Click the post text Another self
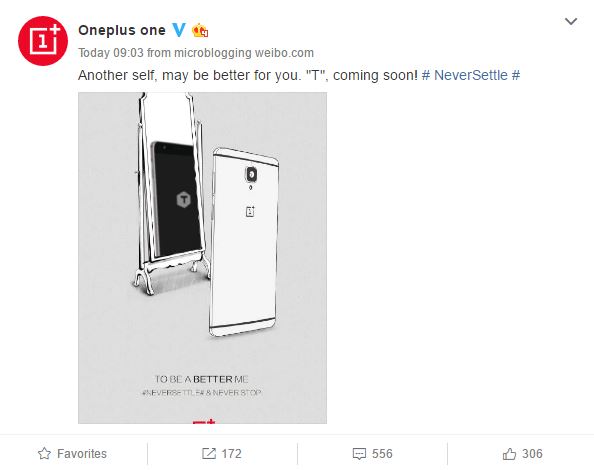 point(117,75)
